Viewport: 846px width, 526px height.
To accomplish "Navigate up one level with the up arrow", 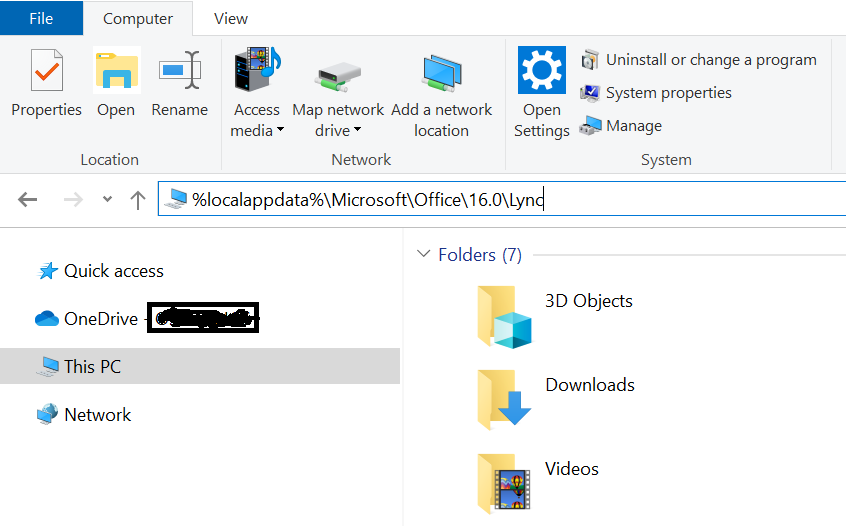I will (138, 199).
